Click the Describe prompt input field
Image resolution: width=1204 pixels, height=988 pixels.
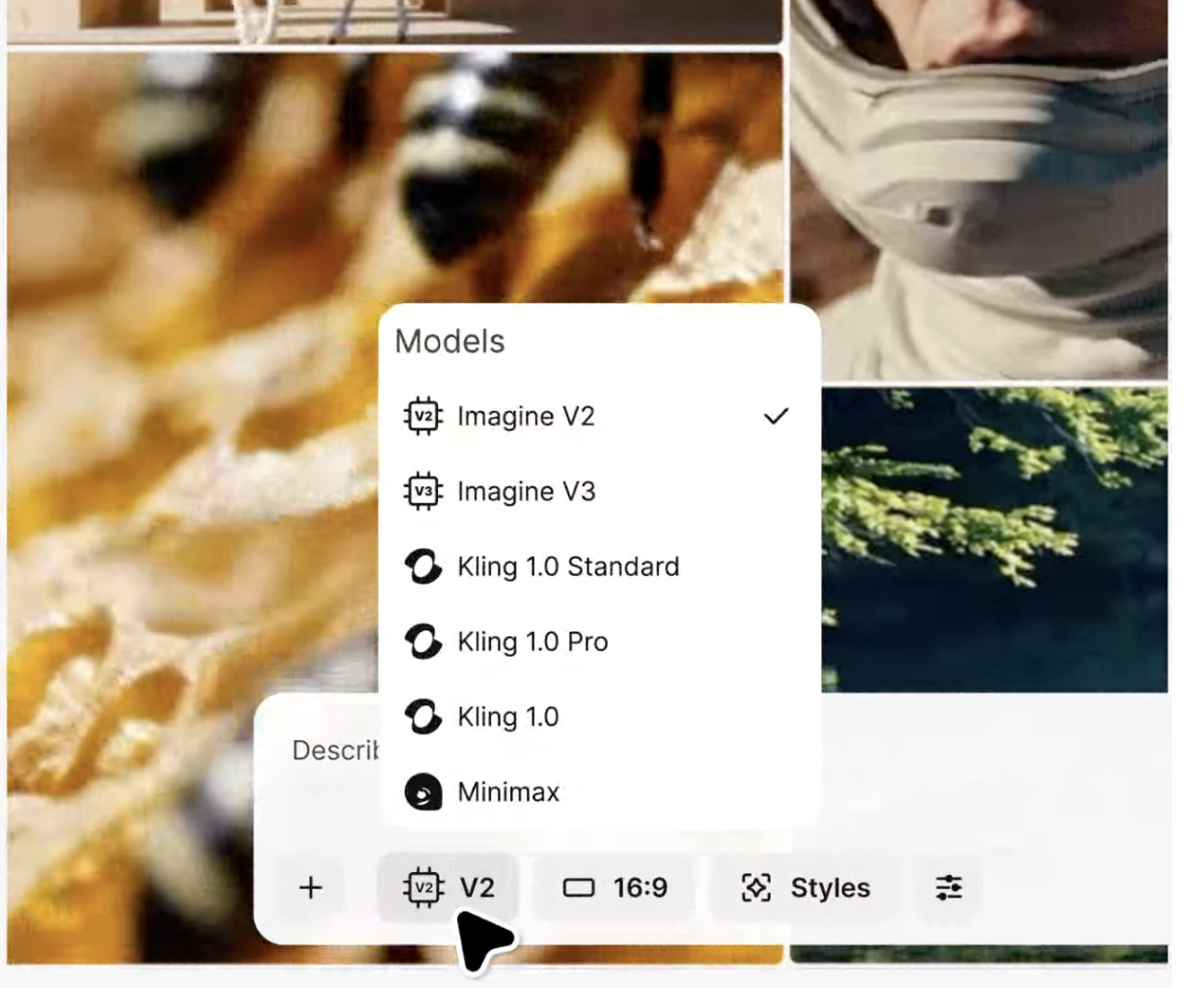click(x=336, y=750)
